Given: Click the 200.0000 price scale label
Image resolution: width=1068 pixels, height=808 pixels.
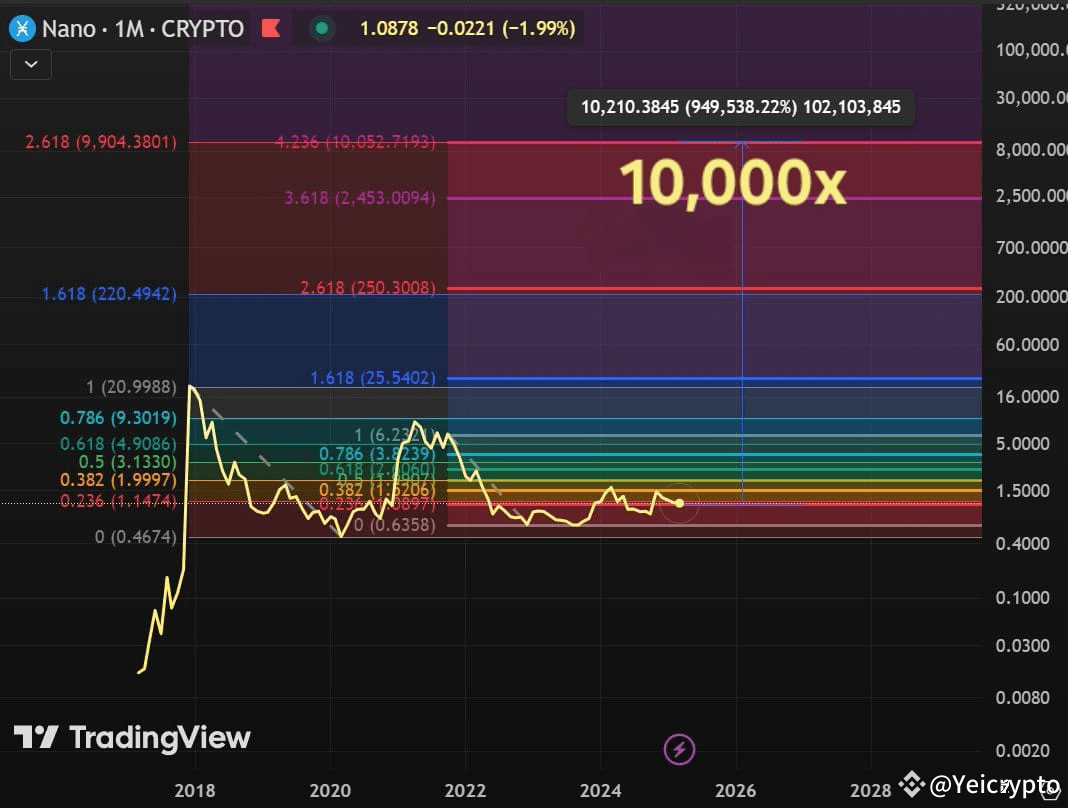Looking at the screenshot, I should click(x=1031, y=296).
